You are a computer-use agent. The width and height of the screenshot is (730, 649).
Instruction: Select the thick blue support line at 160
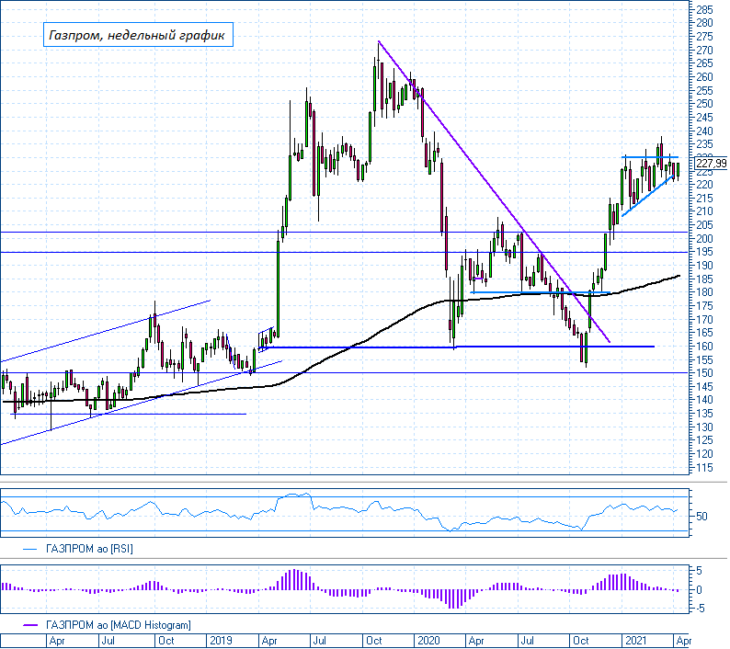[456, 347]
